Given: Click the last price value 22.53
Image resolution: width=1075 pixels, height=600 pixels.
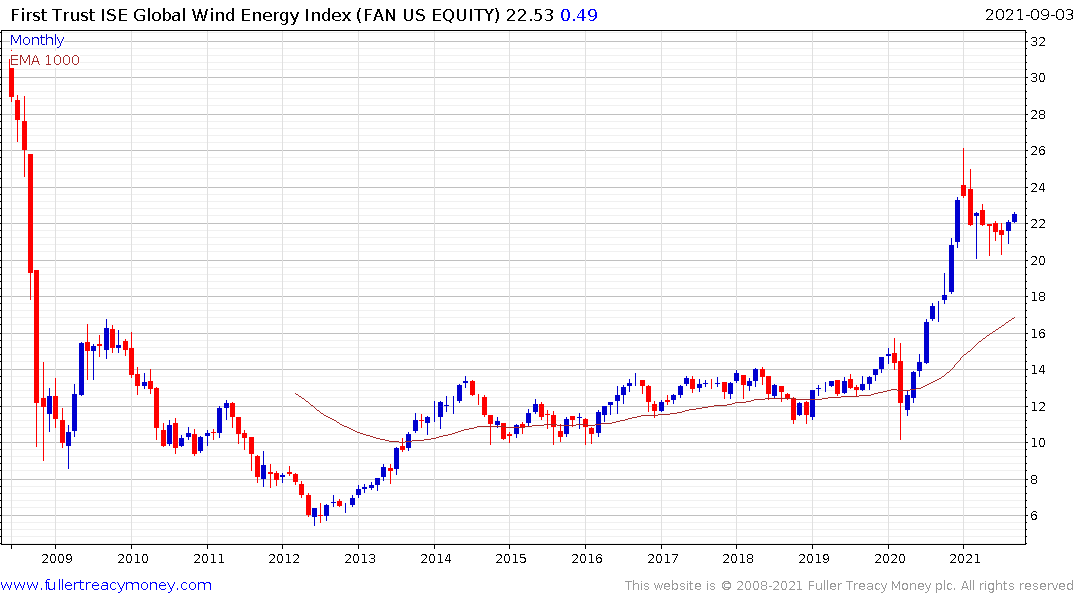Looking at the screenshot, I should [530, 15].
